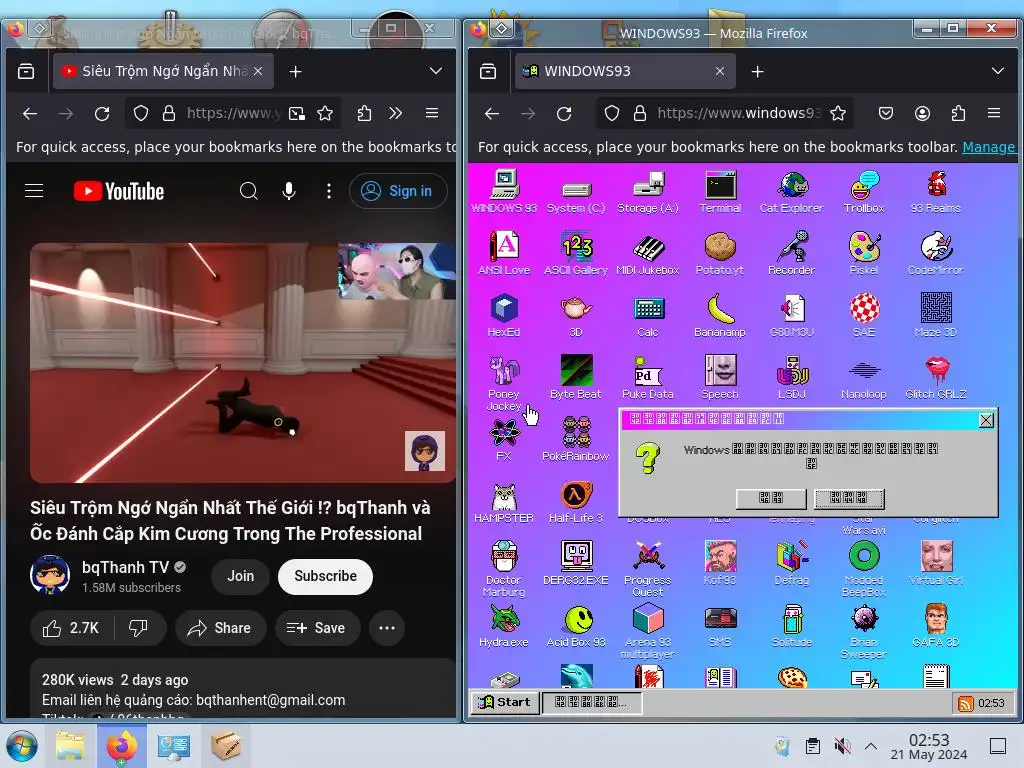Viewport: 1024px width, 768px height.
Task: Open Cat Explorer browser icon
Action: click(792, 193)
